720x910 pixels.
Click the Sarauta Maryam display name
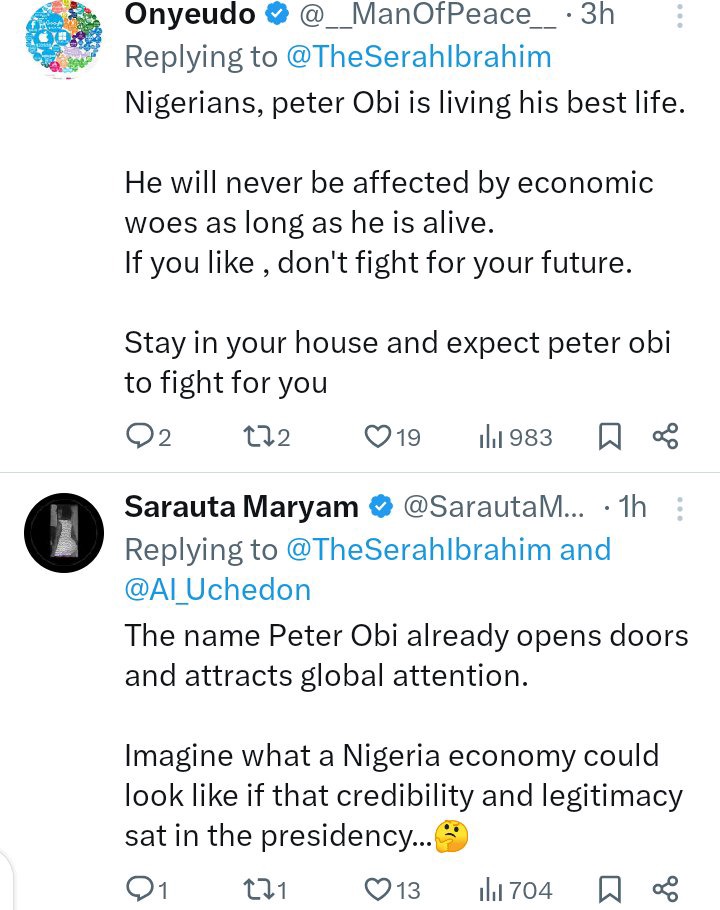pos(241,508)
